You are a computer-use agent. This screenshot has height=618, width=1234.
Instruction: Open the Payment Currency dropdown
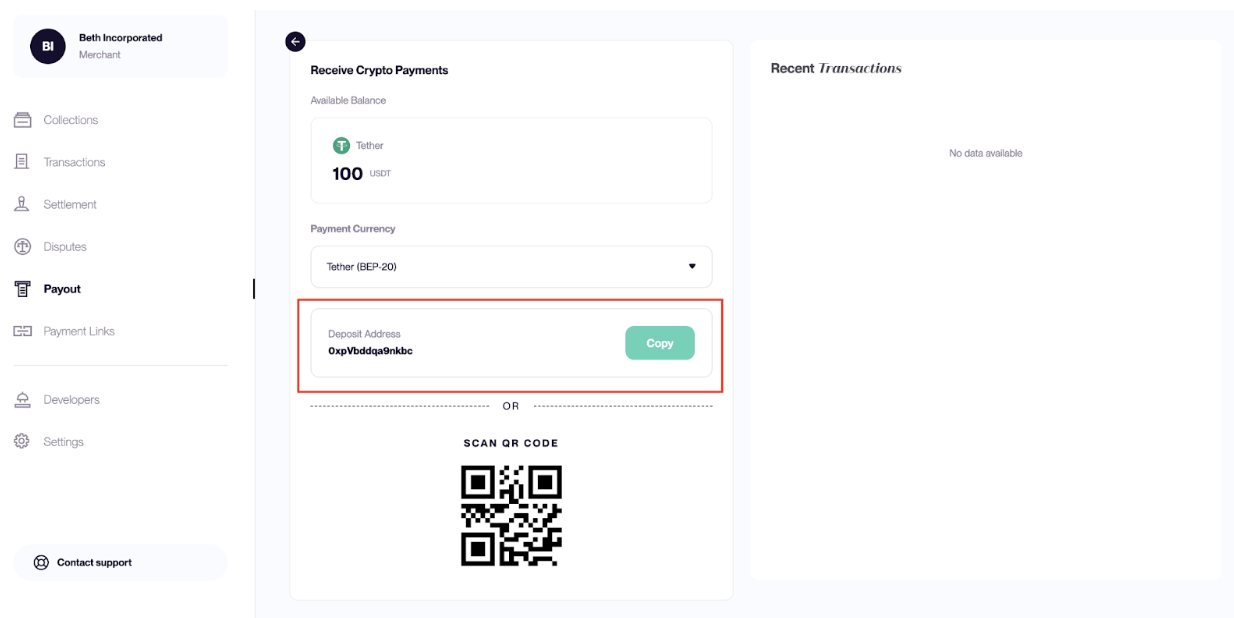[510, 267]
